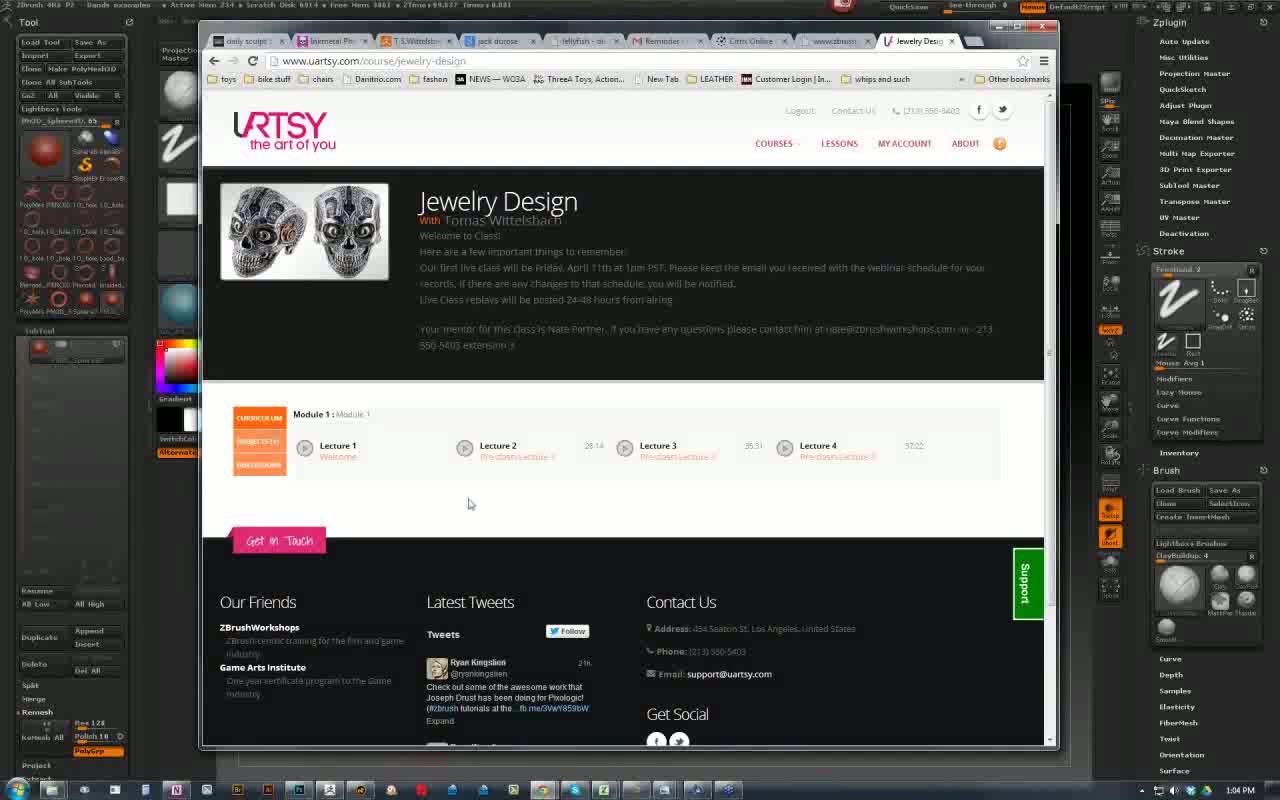Expand the Lazy Mouse section
The height and width of the screenshot is (800, 1280).
pos(1179,392)
